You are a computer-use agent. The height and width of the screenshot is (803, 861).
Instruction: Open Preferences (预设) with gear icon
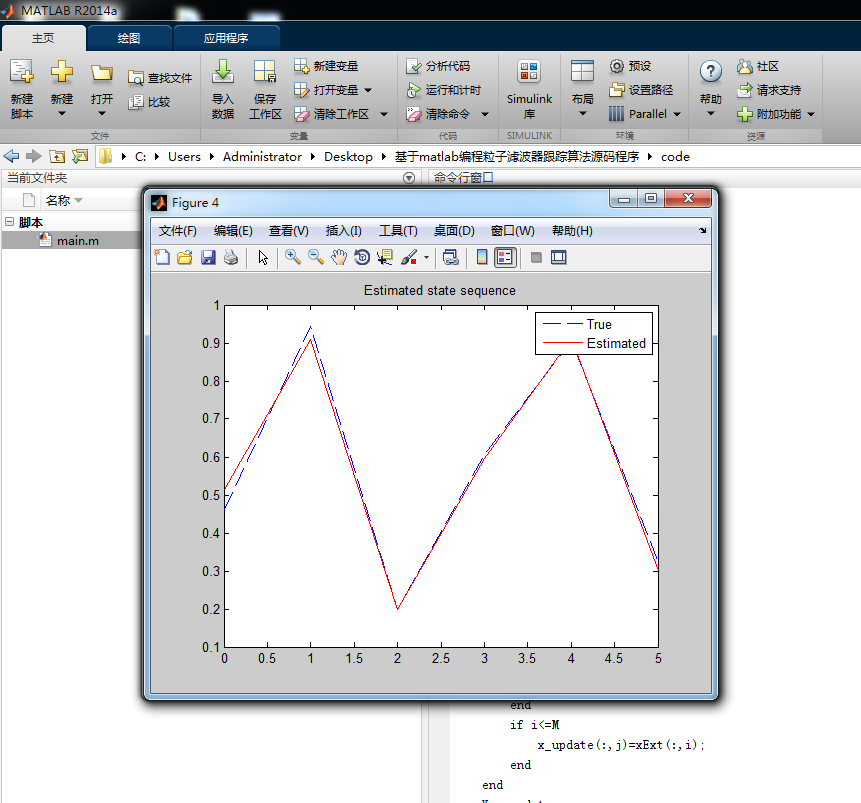(630, 66)
